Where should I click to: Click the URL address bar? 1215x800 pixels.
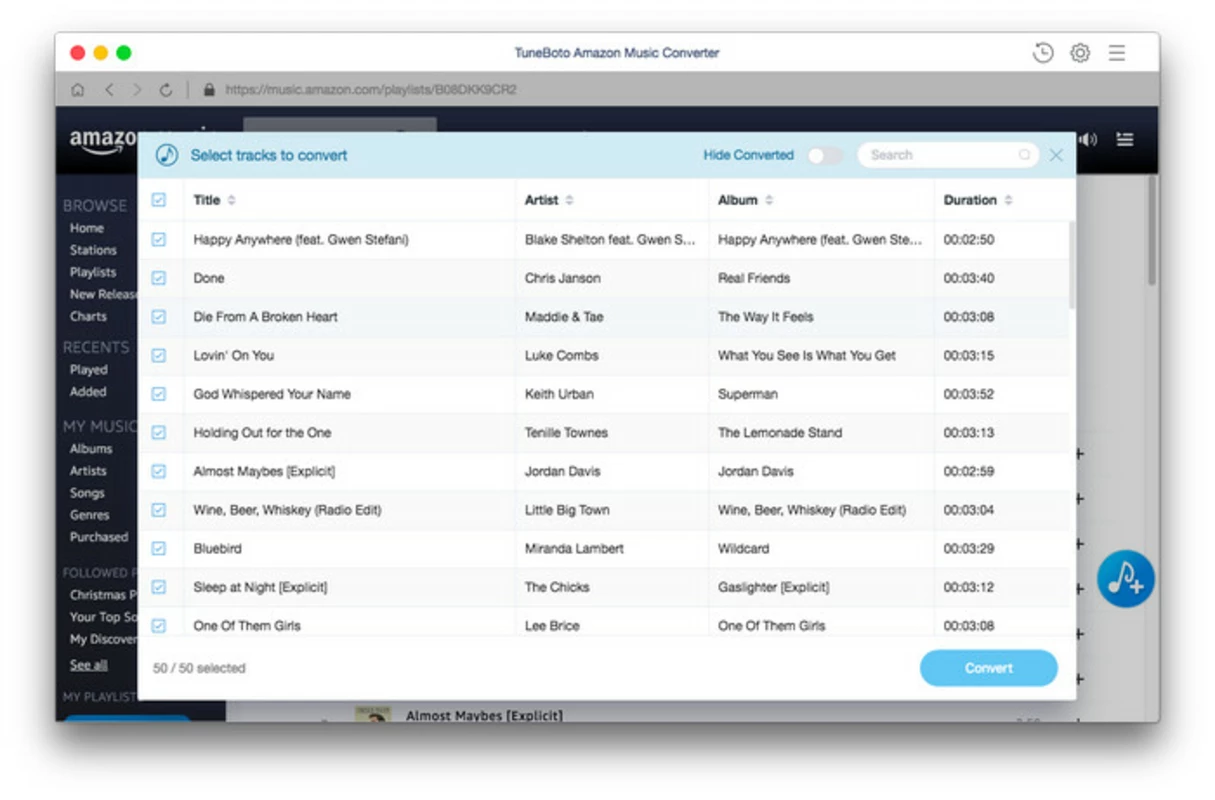coord(371,90)
